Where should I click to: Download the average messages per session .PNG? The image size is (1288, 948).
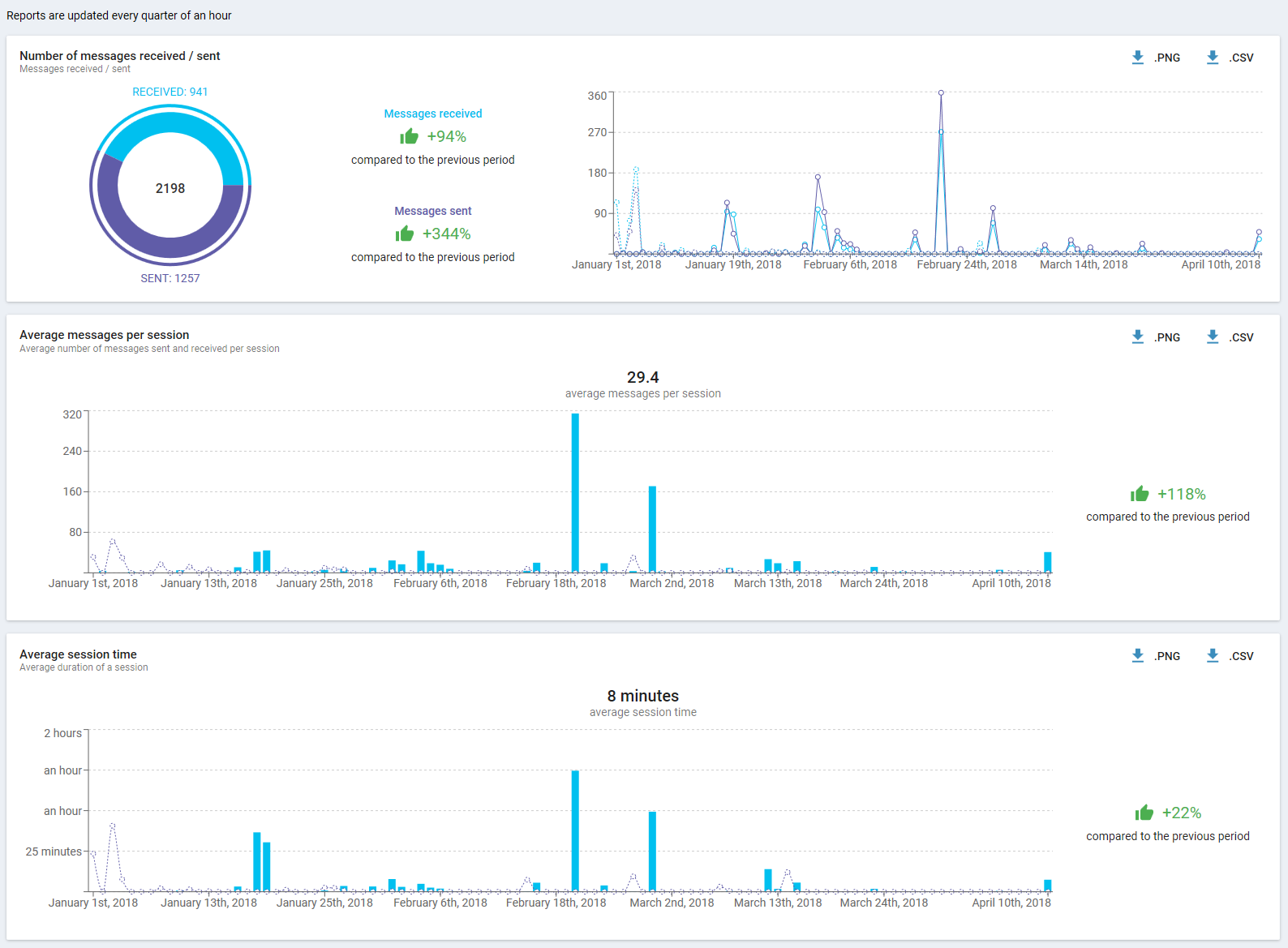[1167, 337]
